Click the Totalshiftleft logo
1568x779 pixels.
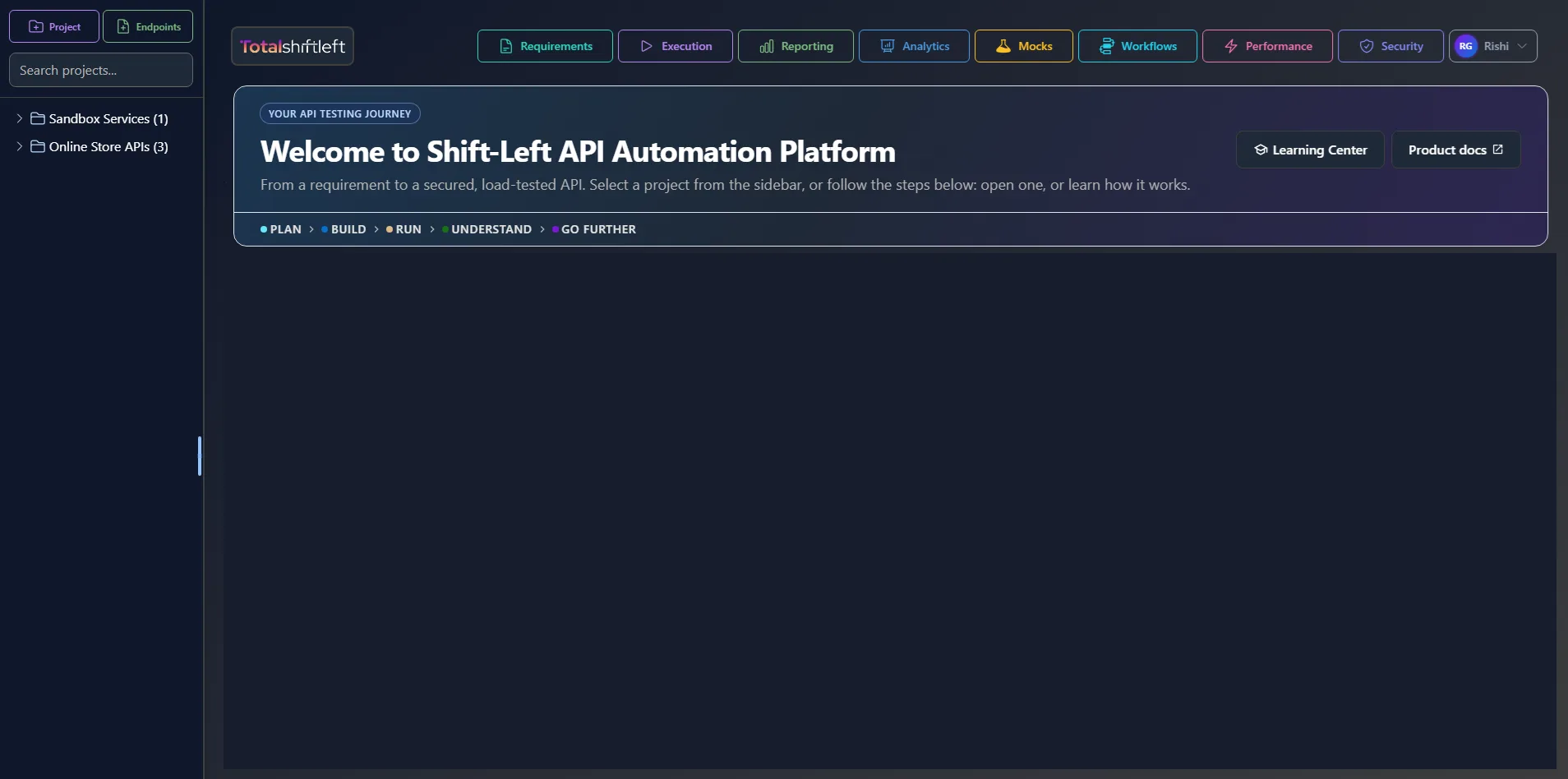click(293, 46)
